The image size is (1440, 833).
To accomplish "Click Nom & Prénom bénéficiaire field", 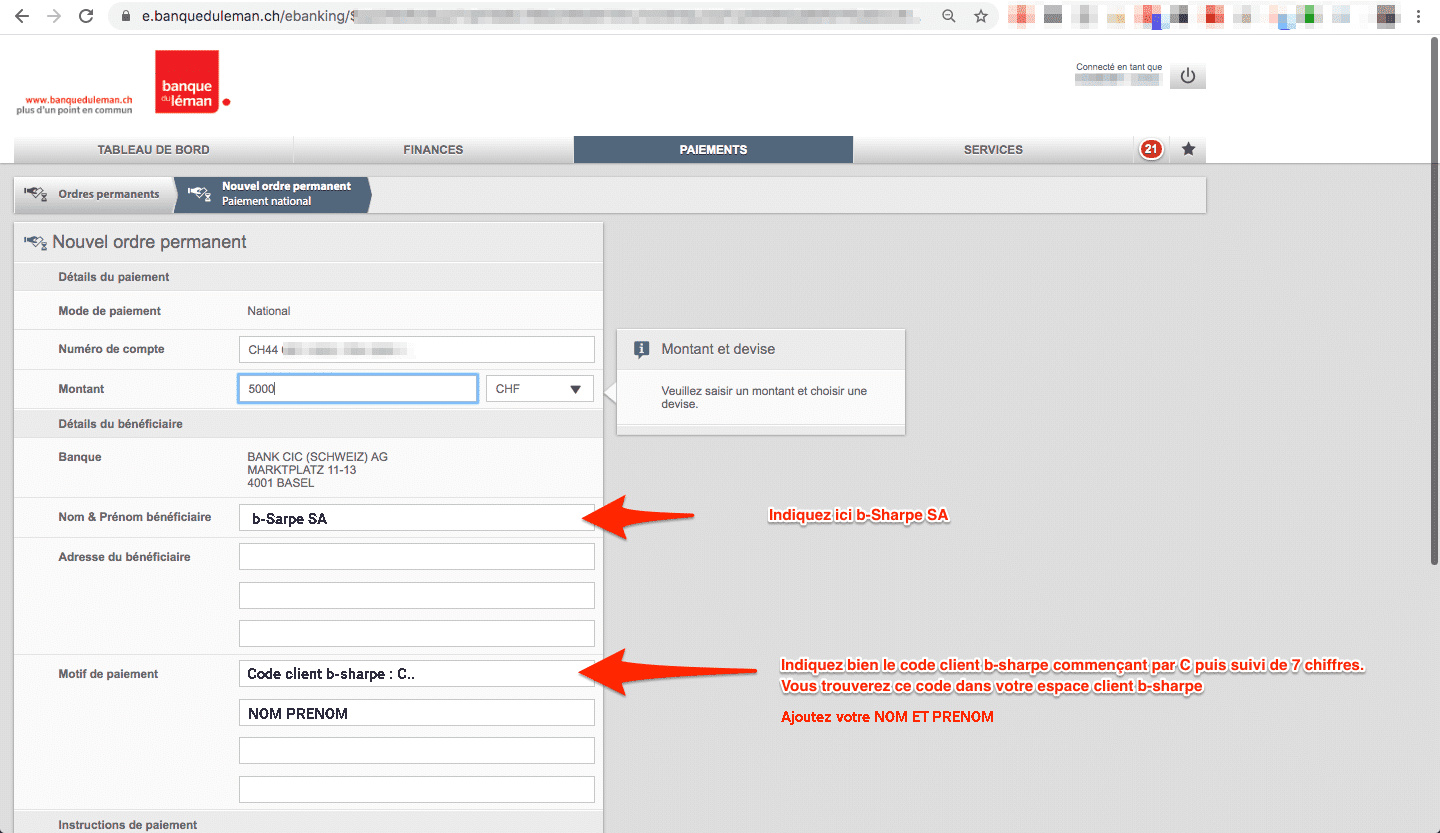I will coord(416,518).
